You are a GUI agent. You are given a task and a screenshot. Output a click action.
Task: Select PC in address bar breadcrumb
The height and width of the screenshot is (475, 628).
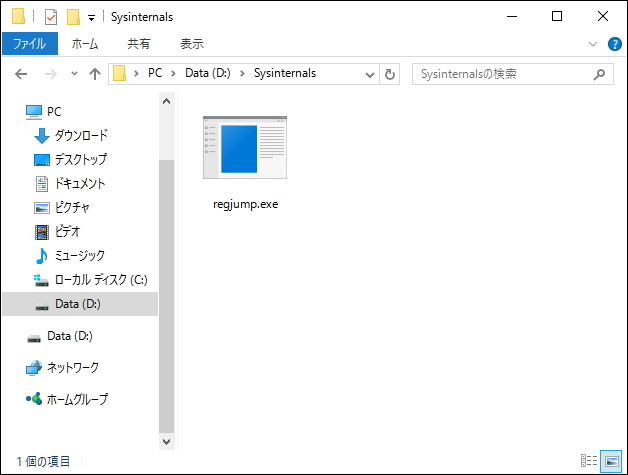click(155, 73)
